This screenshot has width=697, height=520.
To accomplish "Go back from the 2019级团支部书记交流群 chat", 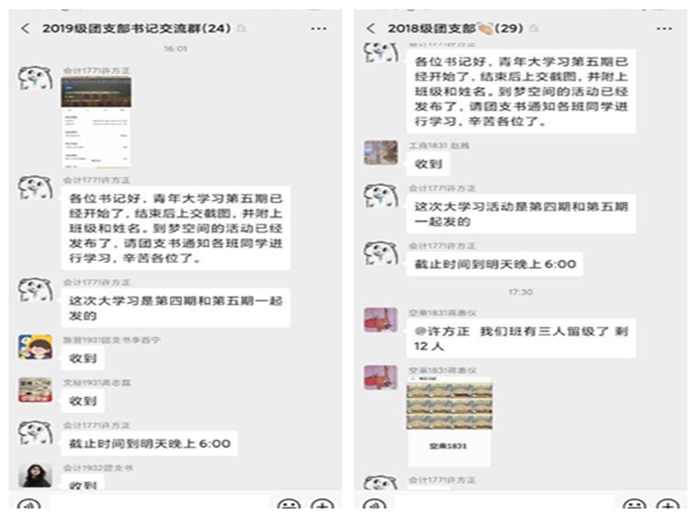I will pyautogui.click(x=25, y=28).
